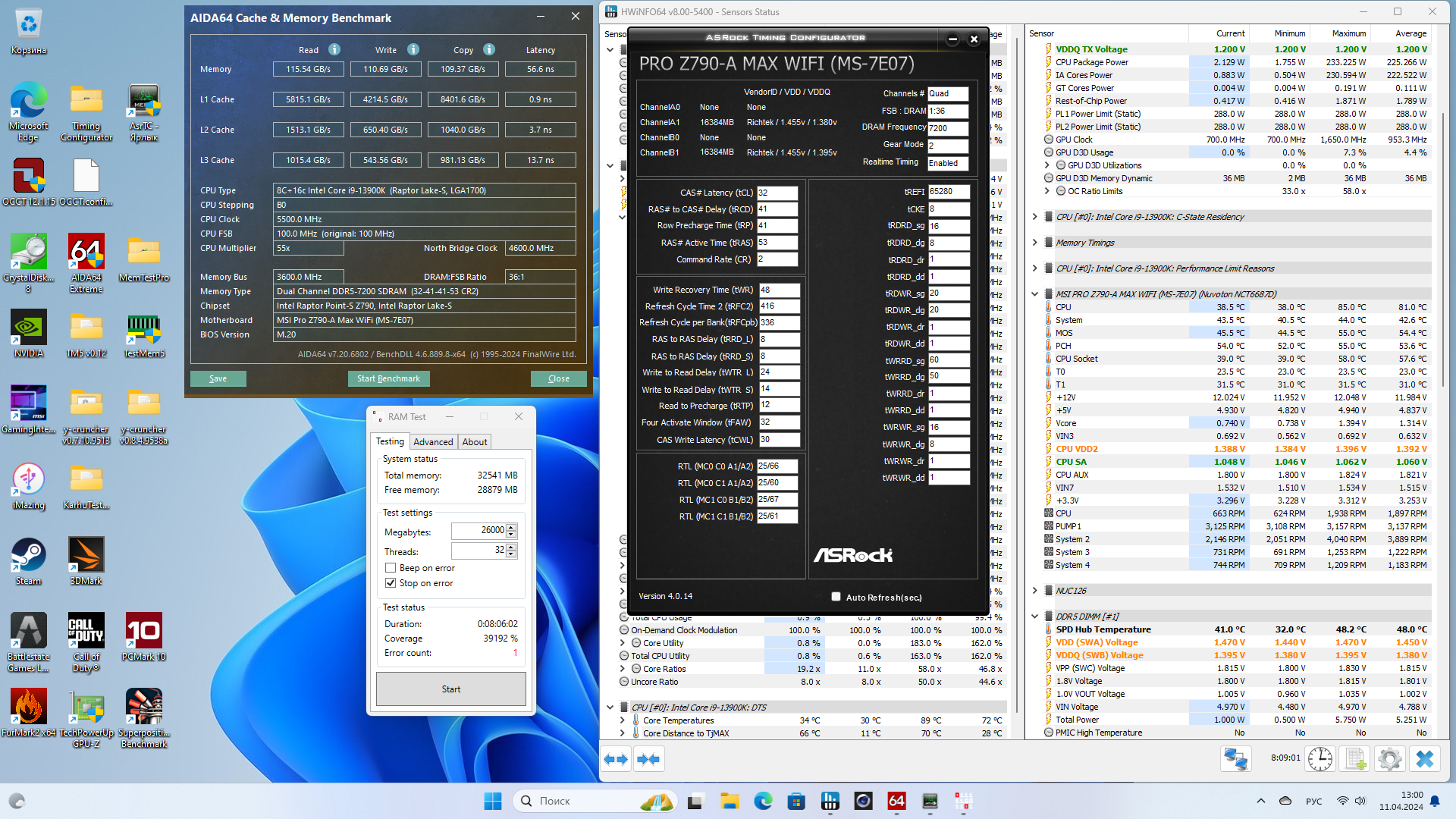Screen dimensions: 1456x819
Task: Collapse the DDR5 DIMM [#1] group
Action: tap(1034, 617)
